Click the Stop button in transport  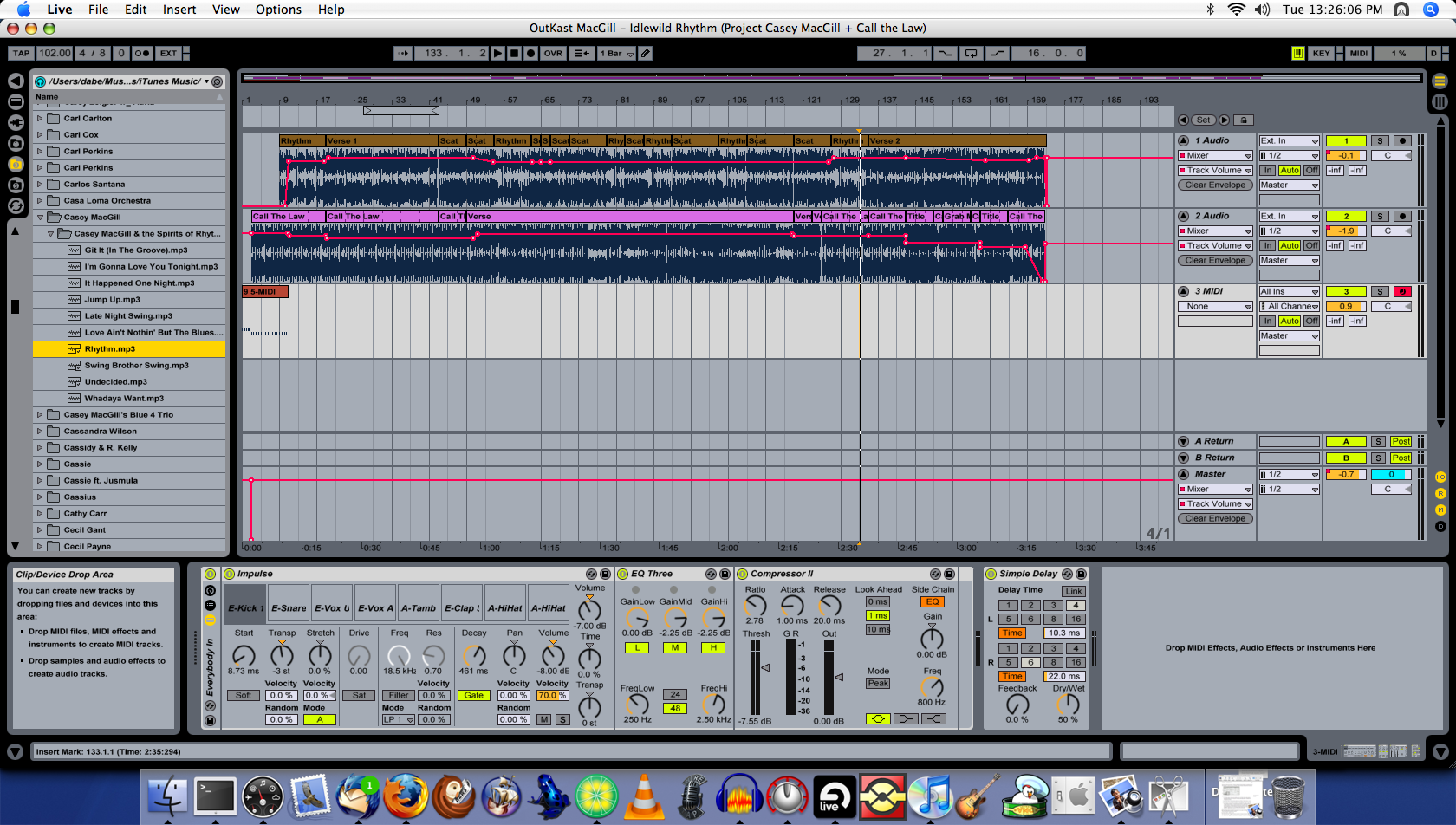pyautogui.click(x=515, y=53)
